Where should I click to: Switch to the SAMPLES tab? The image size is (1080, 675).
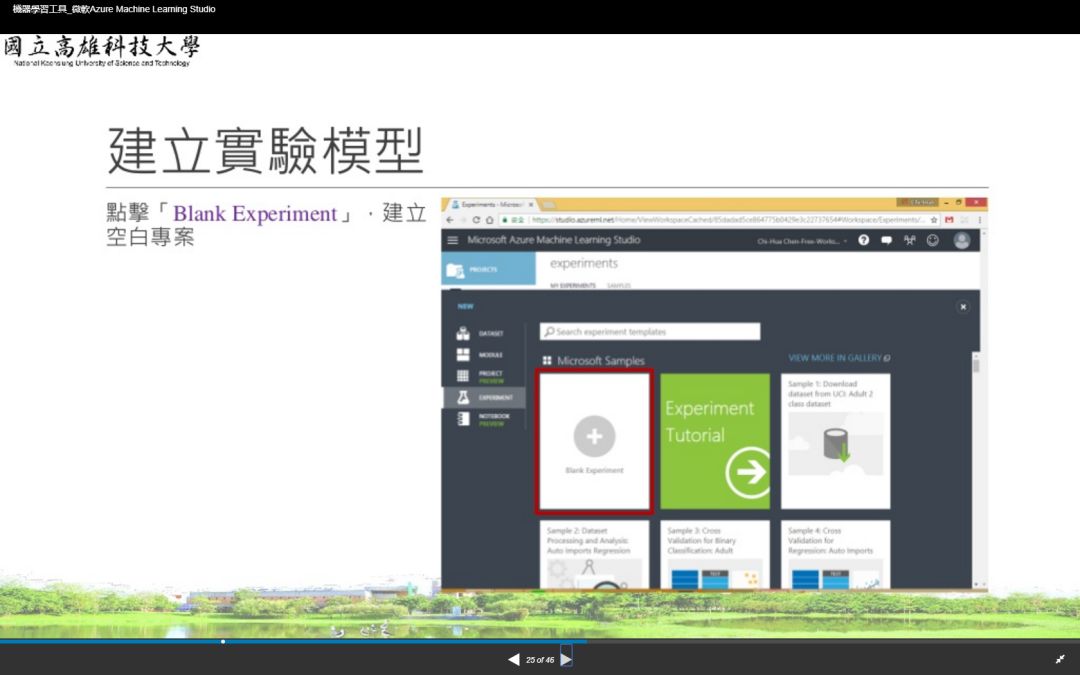(619, 285)
